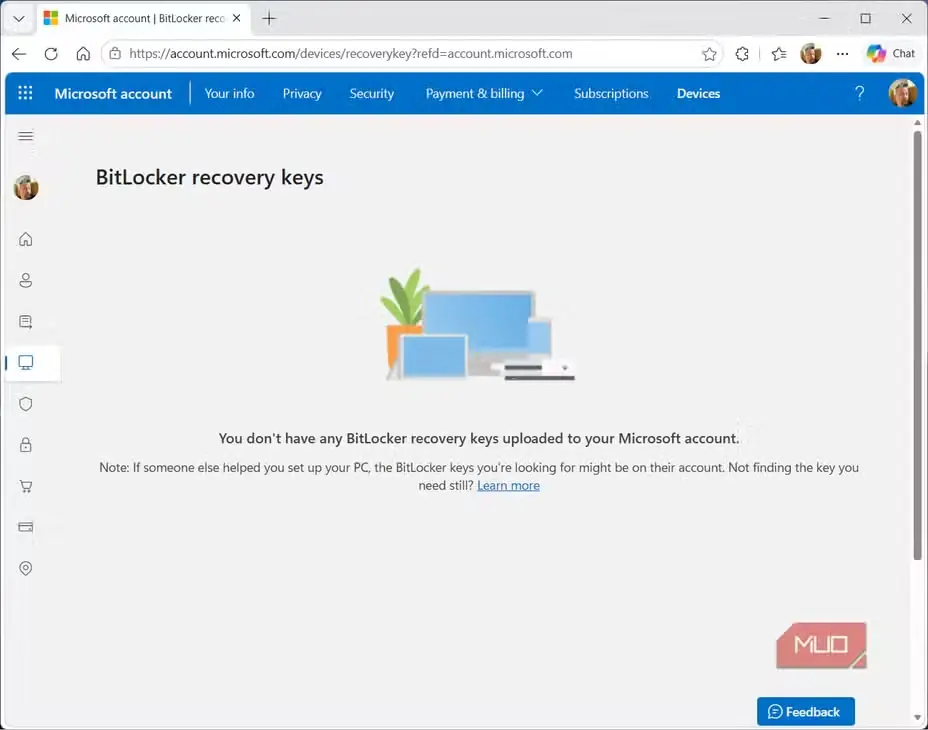Go back with the browser back arrow
Screen dimensions: 928x730
[x=19, y=54]
